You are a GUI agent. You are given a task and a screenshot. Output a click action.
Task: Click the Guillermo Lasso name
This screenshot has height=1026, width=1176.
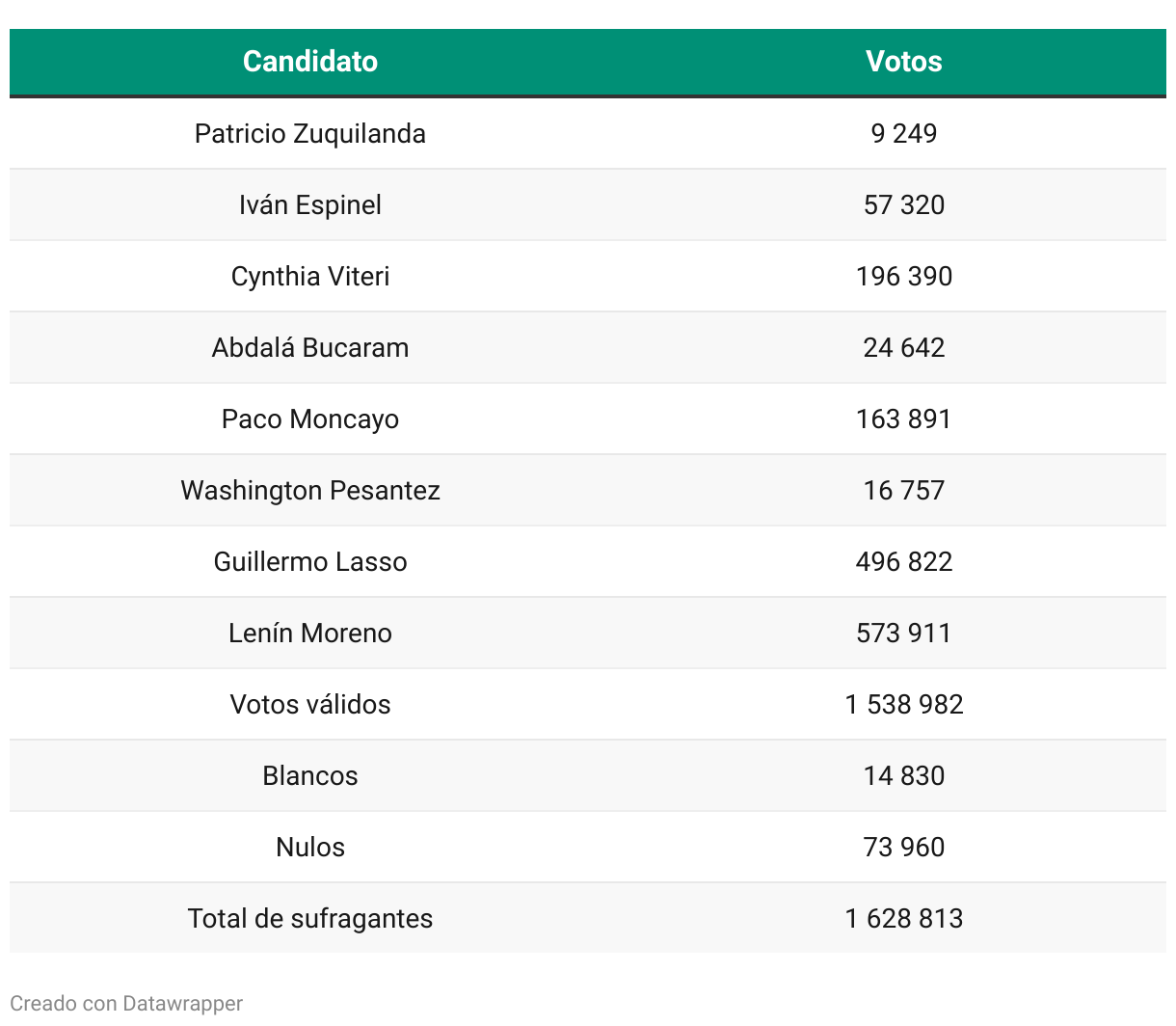point(310,561)
